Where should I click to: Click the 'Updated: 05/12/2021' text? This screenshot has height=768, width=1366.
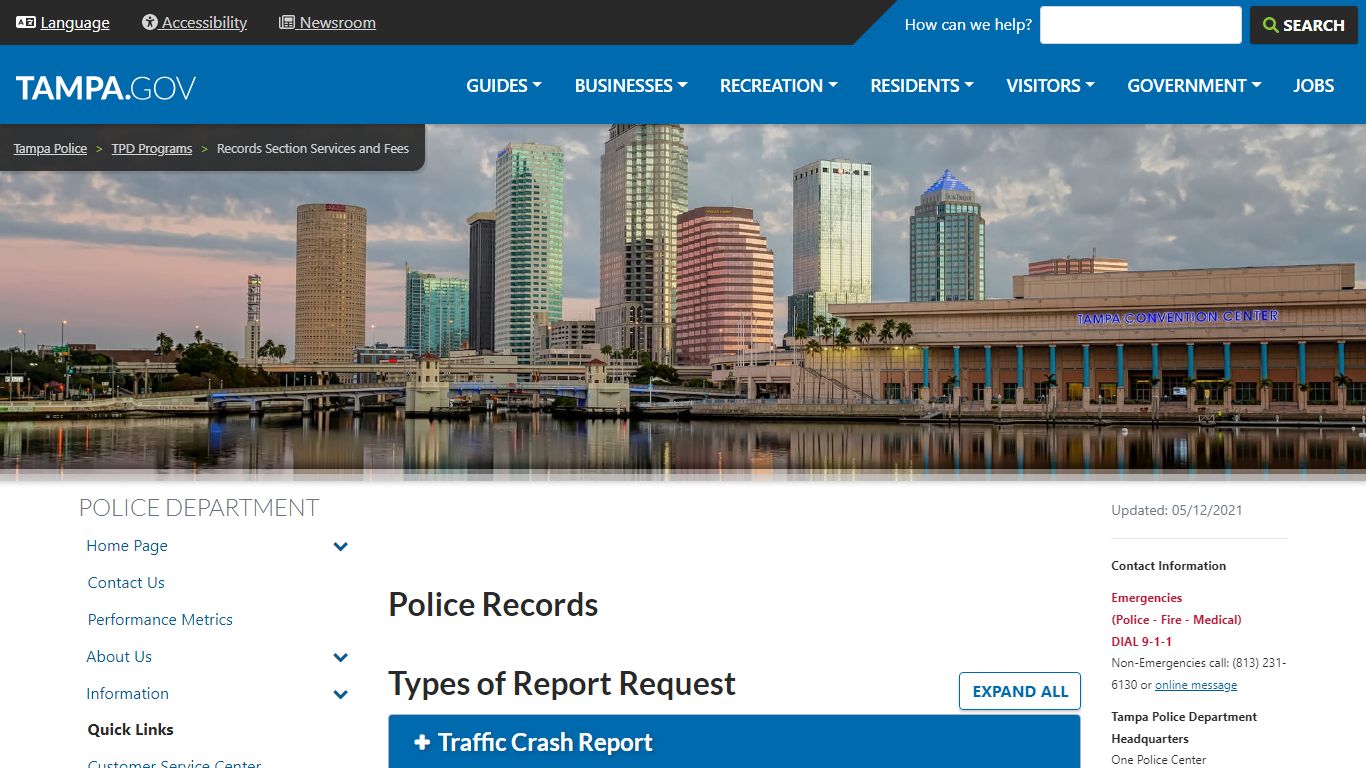click(x=1177, y=510)
